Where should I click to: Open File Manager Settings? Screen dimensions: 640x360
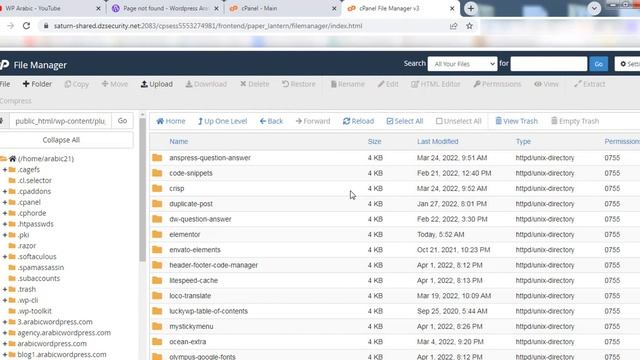point(628,64)
